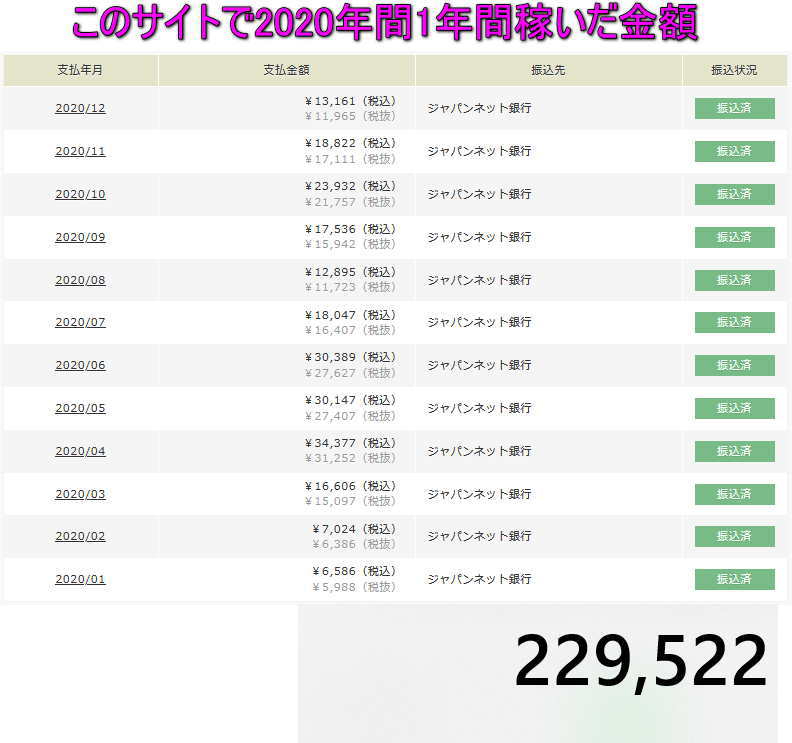
Task: Select the ¥13,161 tax-included amount
Action: [x=351, y=101]
